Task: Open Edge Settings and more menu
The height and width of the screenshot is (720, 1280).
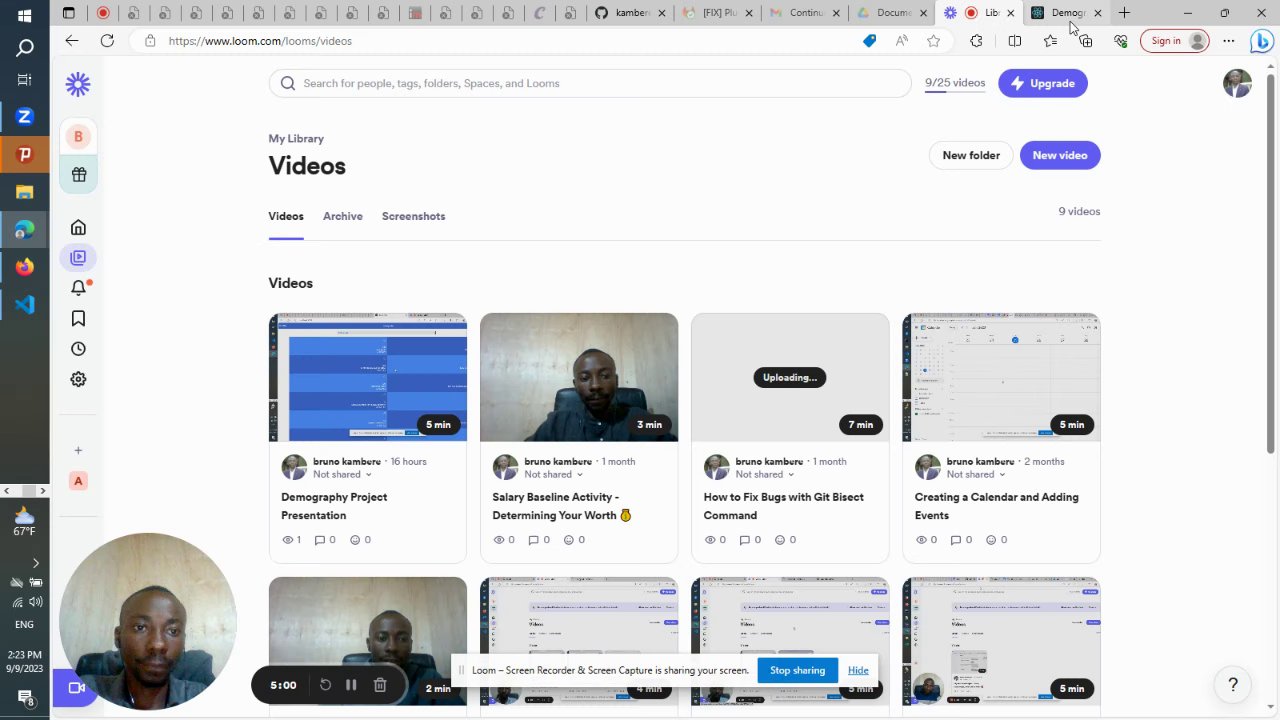Action: 1229,41
